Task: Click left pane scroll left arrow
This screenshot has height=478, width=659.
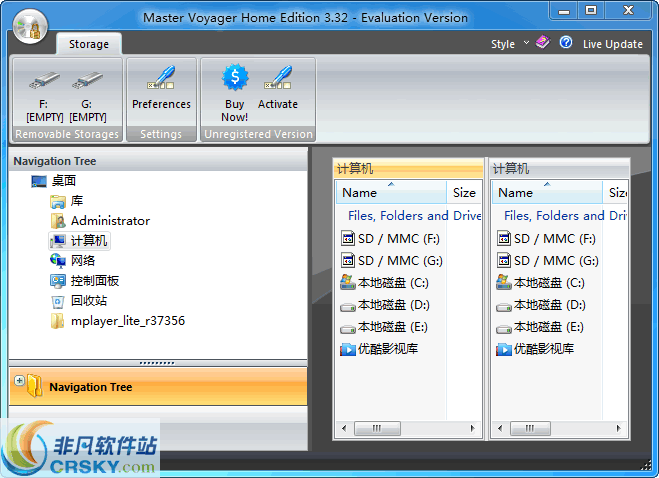Action: click(x=344, y=428)
